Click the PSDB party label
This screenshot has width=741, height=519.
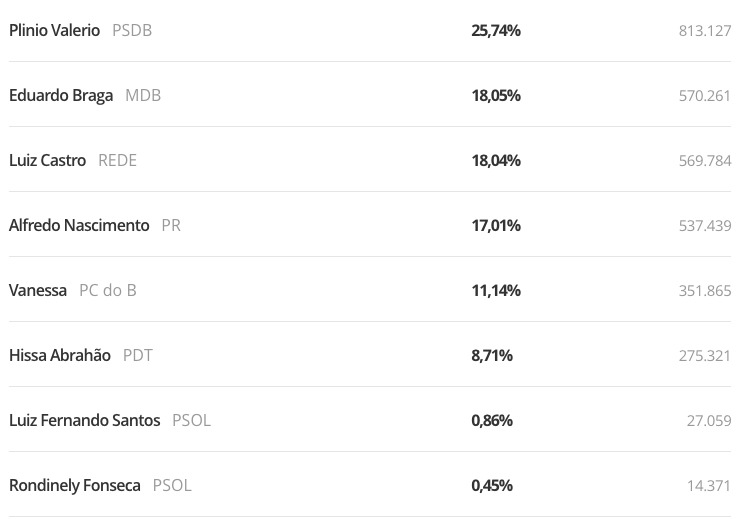click(x=132, y=31)
